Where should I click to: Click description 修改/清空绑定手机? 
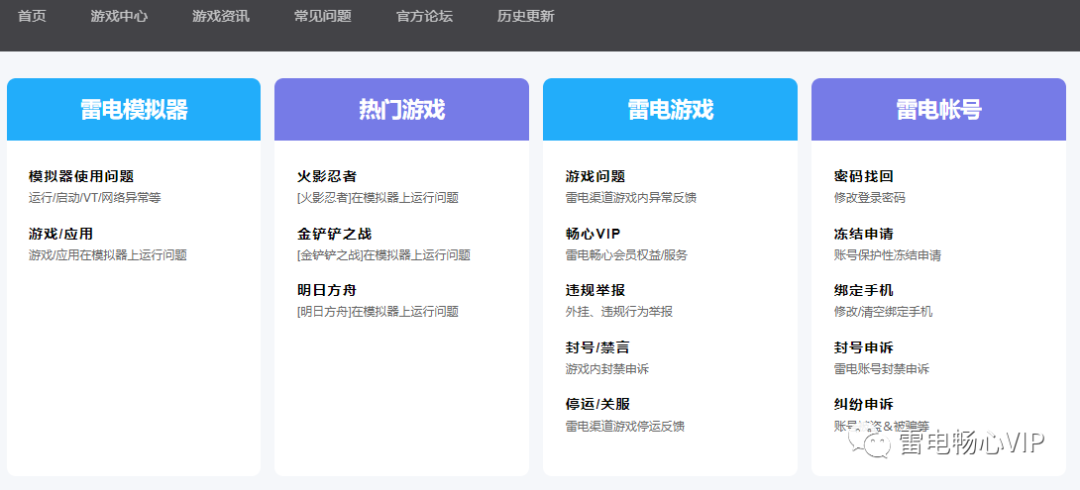click(883, 312)
